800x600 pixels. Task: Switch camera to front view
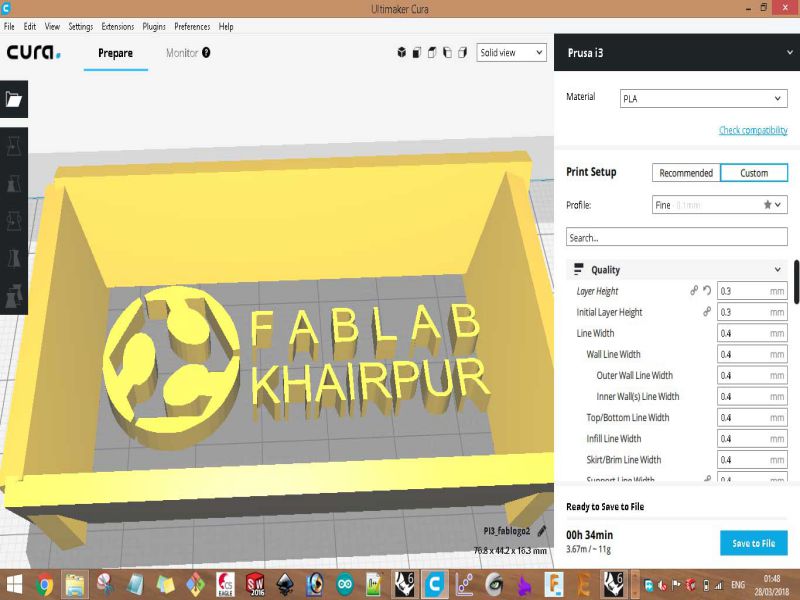417,53
